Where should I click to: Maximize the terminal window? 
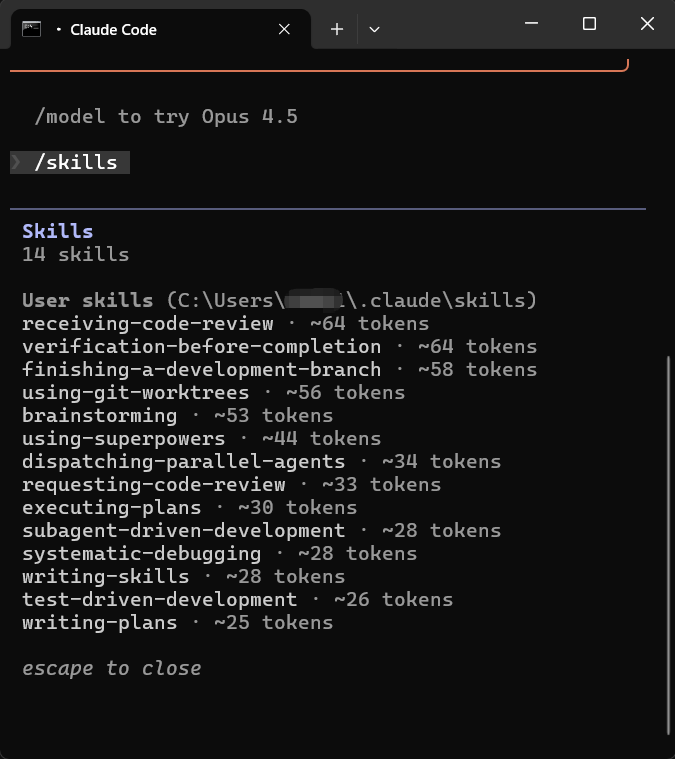coord(589,24)
